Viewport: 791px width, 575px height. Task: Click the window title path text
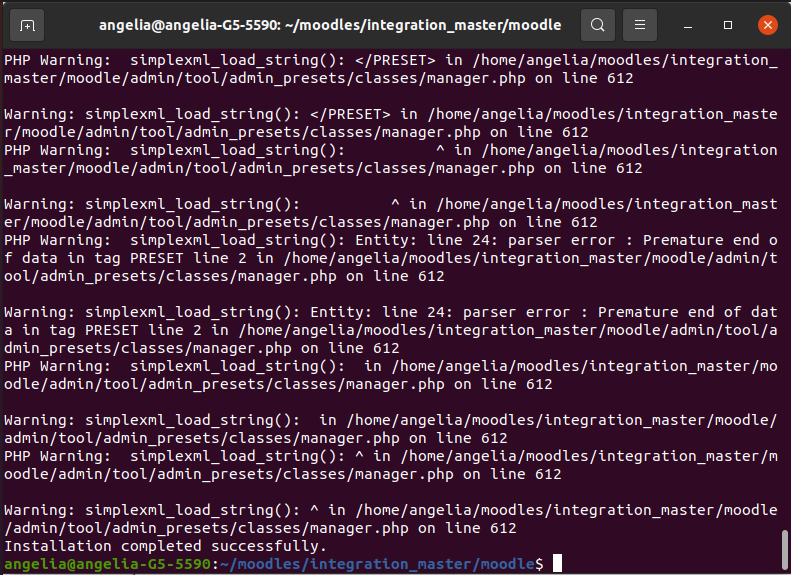coord(330,25)
